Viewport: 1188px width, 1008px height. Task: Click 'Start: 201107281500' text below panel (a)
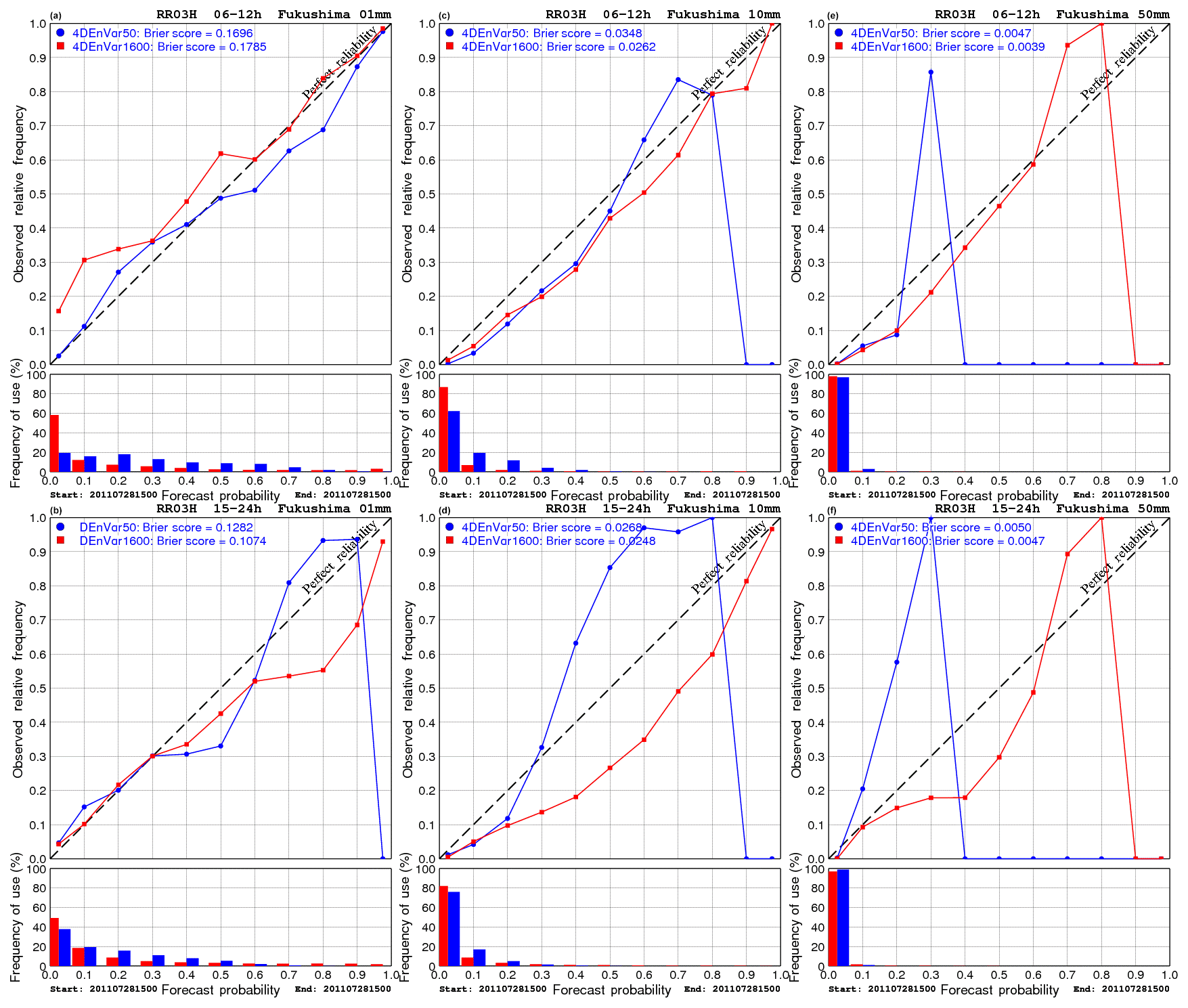point(104,495)
